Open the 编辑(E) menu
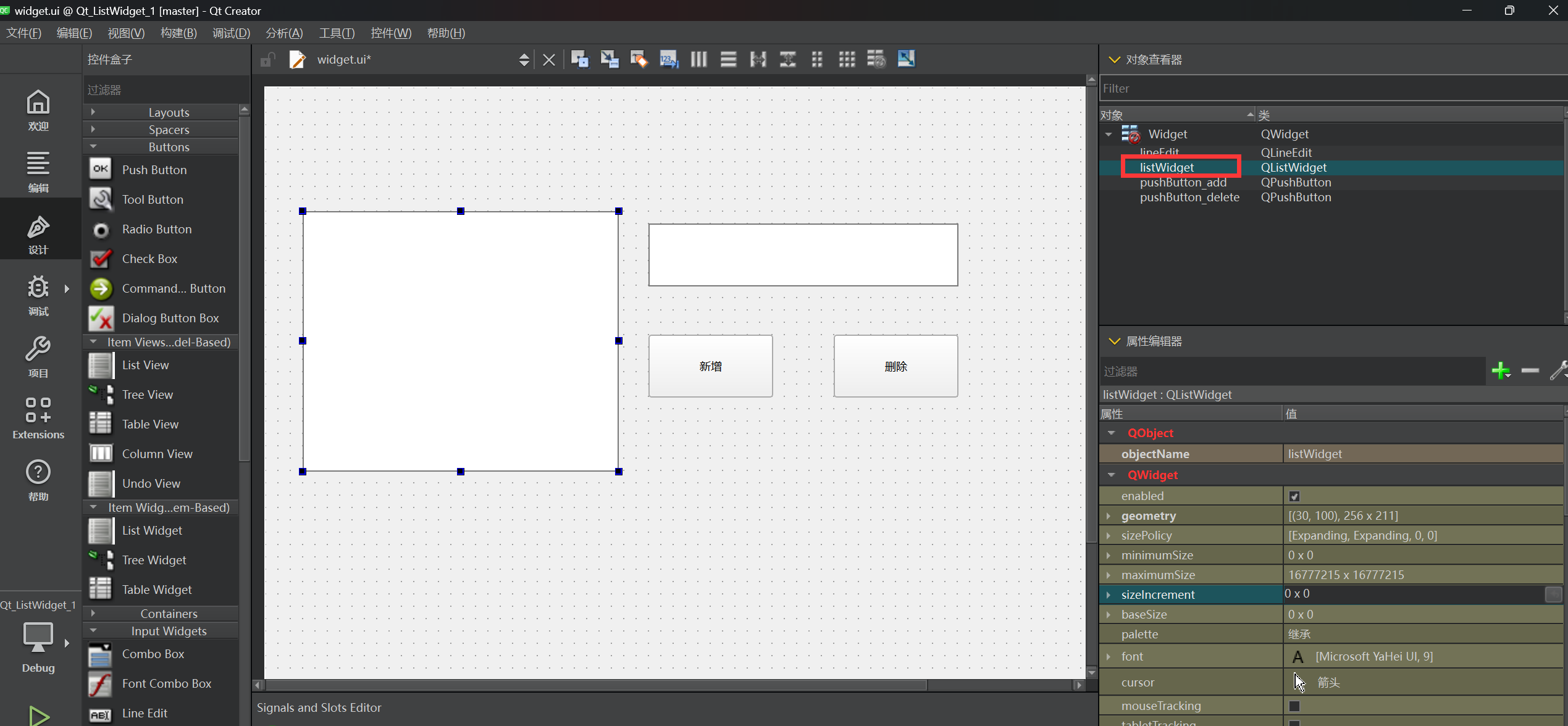This screenshot has height=726, width=1568. click(74, 33)
